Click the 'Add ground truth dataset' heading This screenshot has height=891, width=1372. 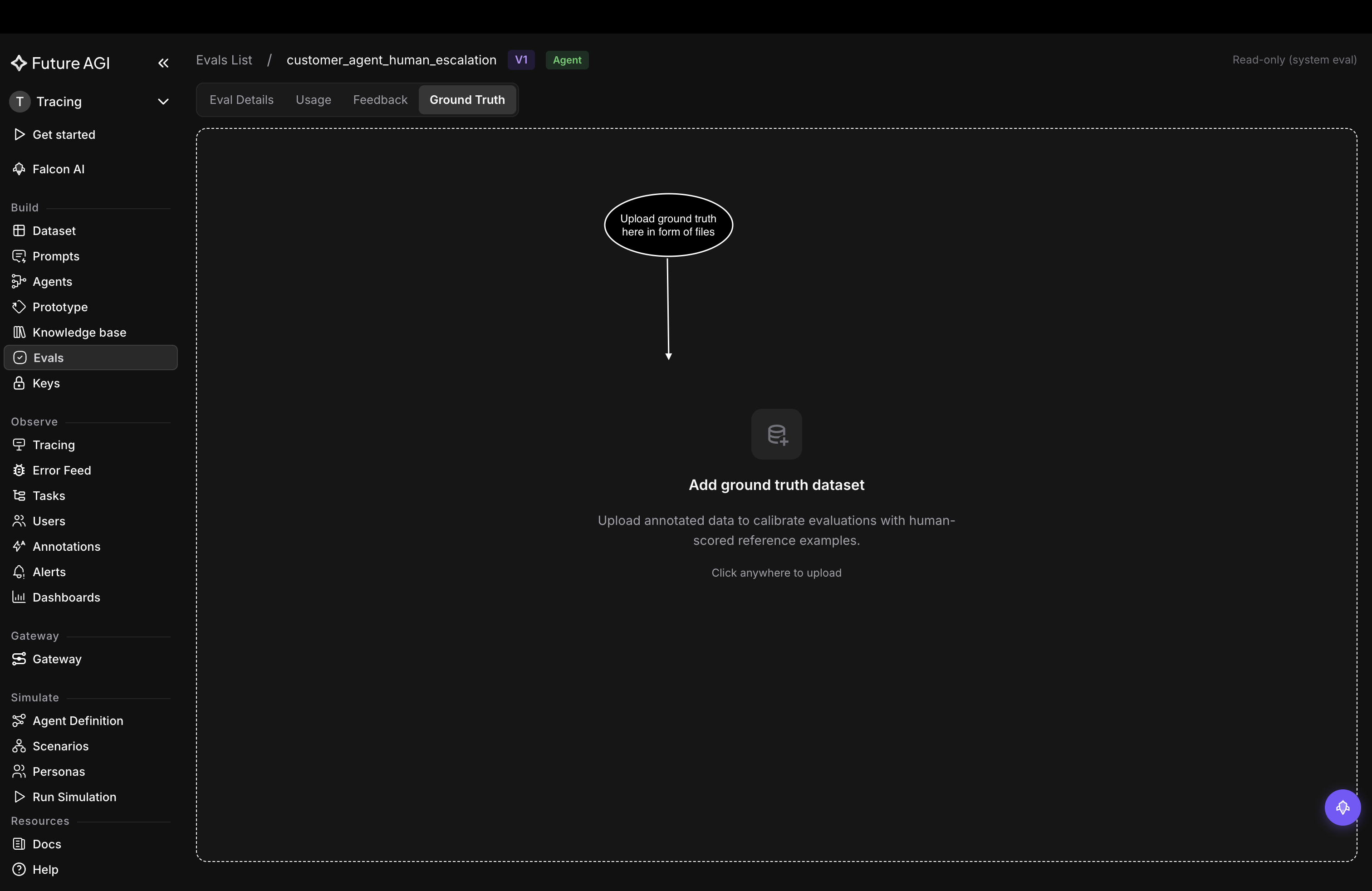[776, 485]
